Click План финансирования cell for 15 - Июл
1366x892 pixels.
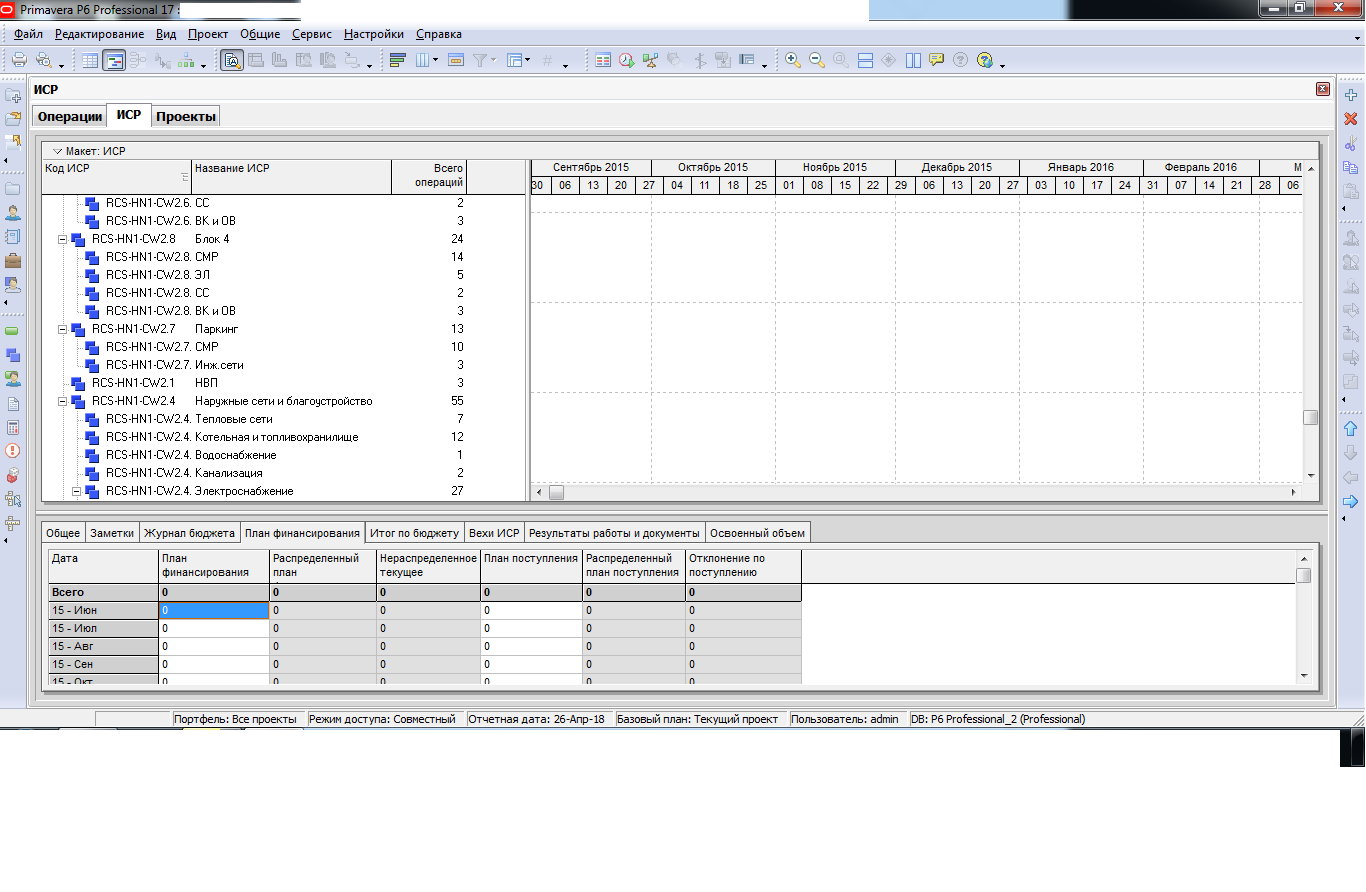[214, 628]
